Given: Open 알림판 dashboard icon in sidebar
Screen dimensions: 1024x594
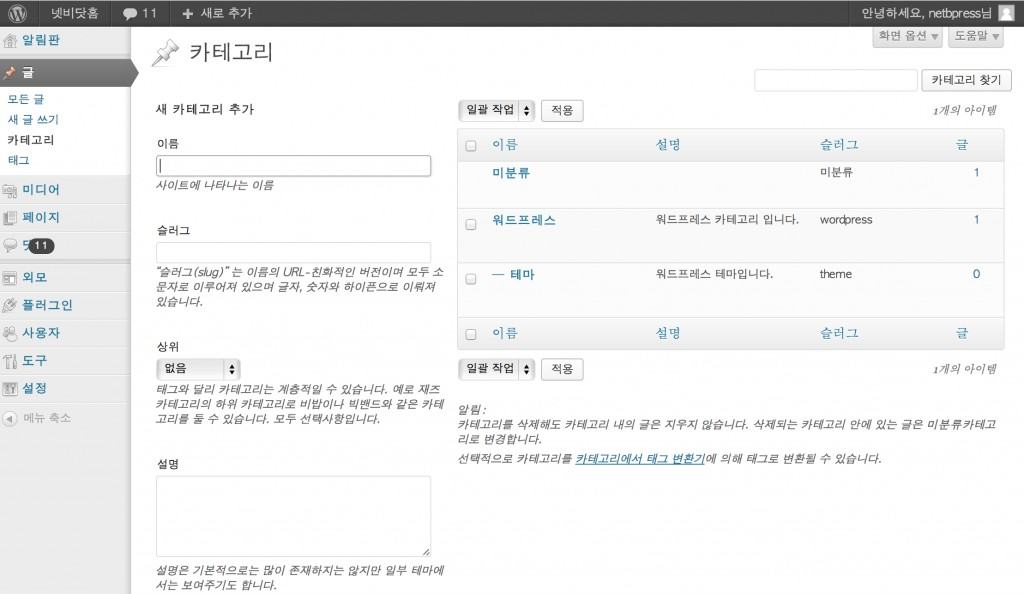Looking at the screenshot, I should [11, 42].
